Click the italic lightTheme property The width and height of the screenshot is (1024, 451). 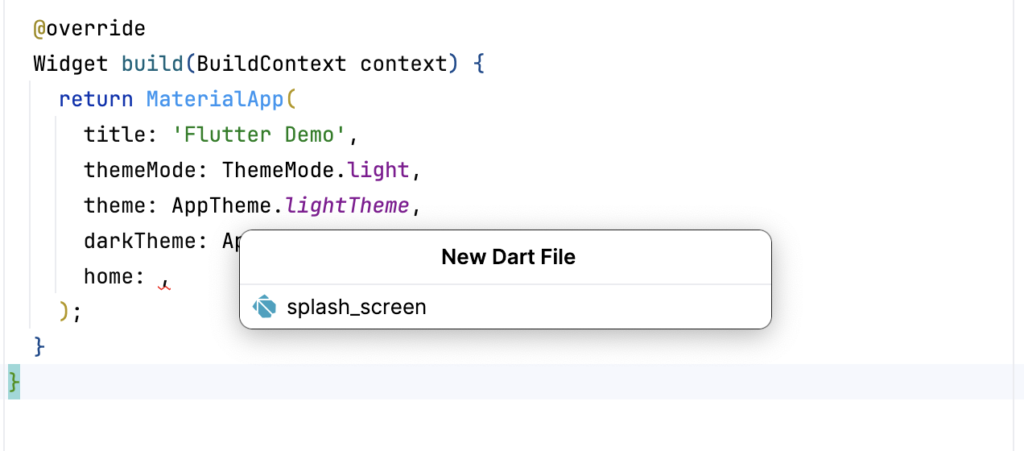(347, 206)
